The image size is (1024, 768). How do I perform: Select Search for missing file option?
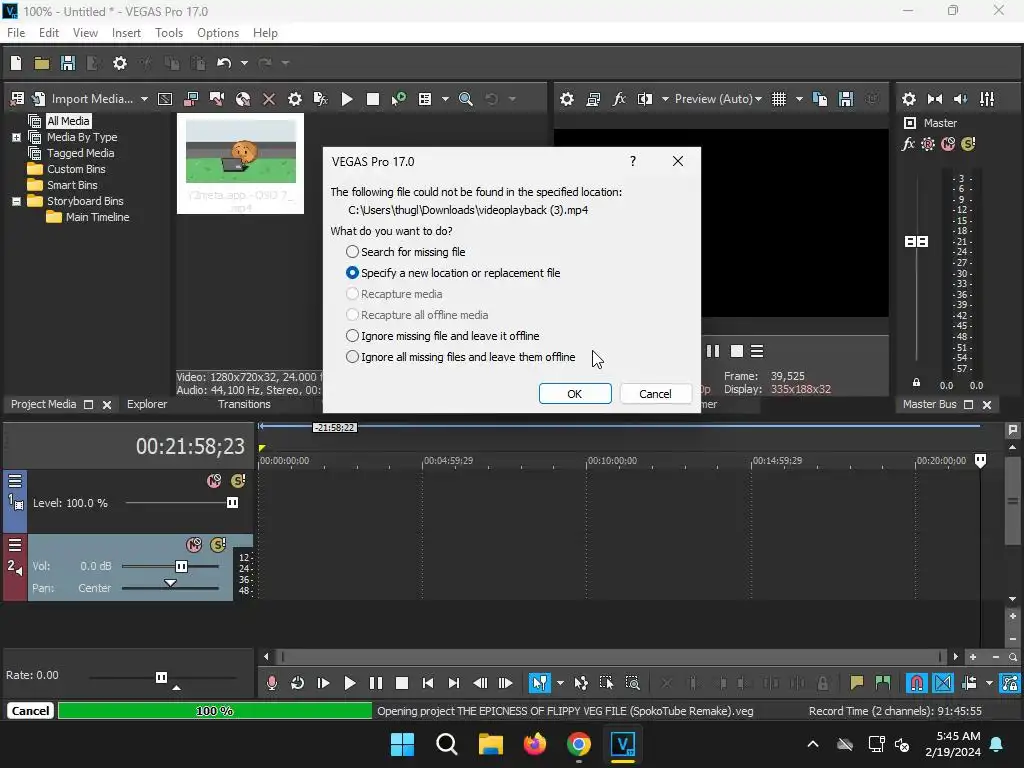pyautogui.click(x=406, y=251)
